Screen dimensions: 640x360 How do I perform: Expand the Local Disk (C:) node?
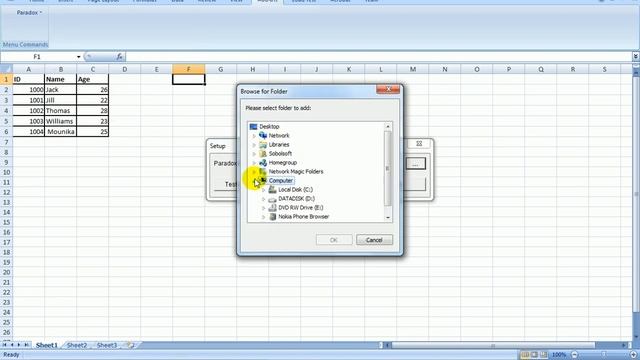[264, 190]
